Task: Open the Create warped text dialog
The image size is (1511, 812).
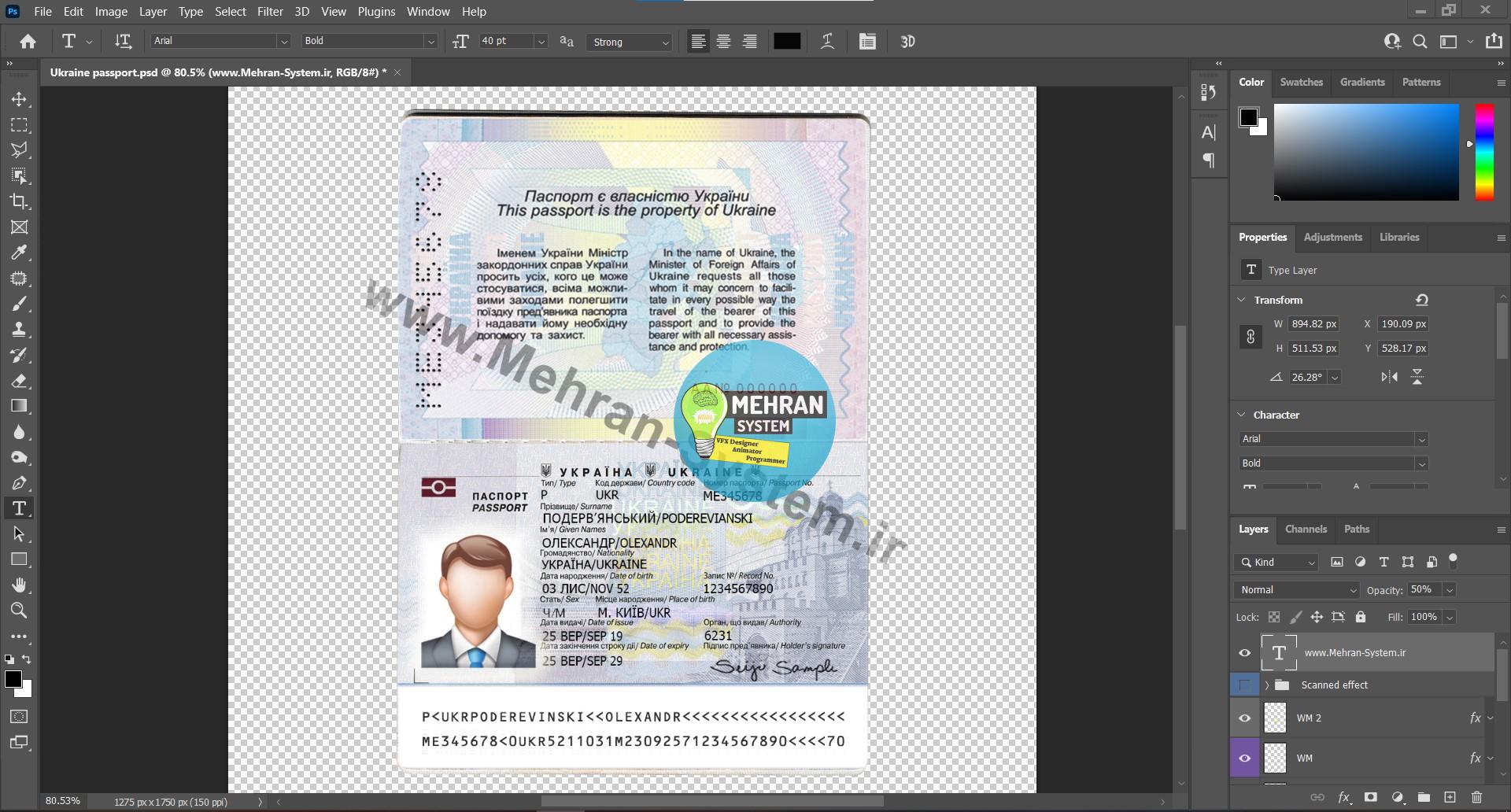Action: pos(827,42)
